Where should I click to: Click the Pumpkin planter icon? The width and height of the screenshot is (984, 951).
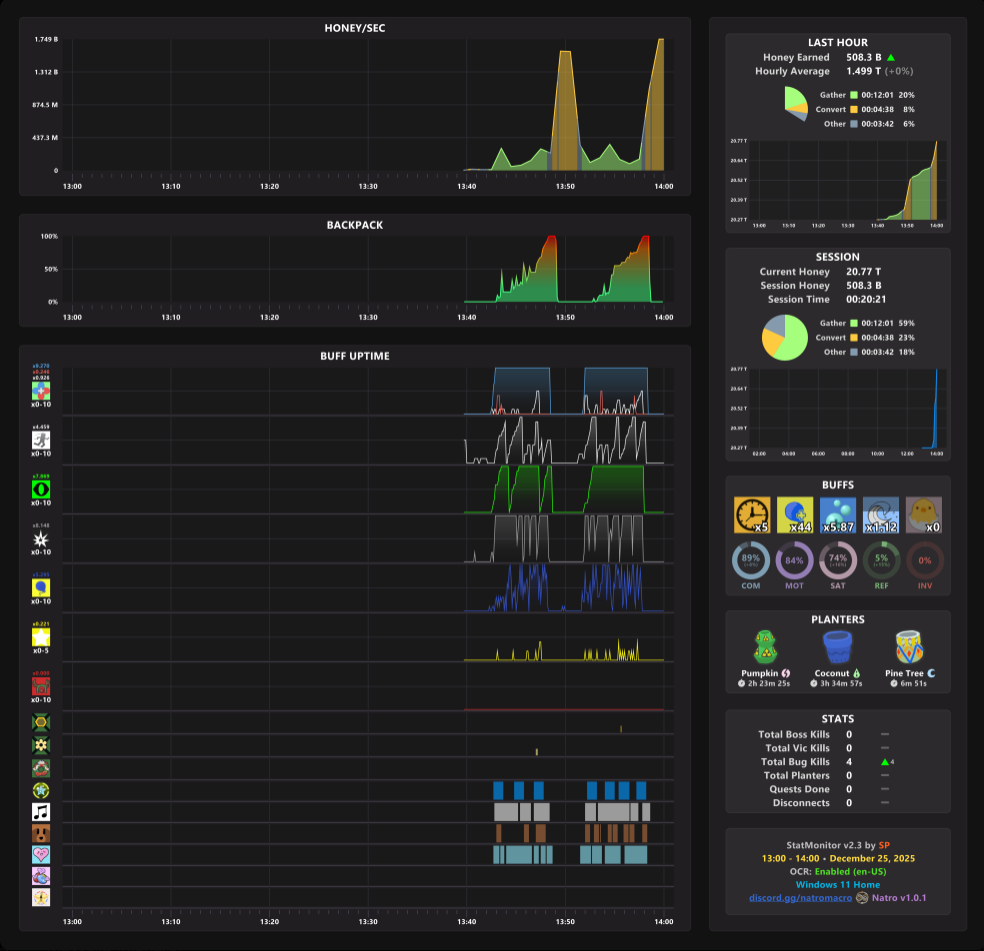pyautogui.click(x=765, y=647)
